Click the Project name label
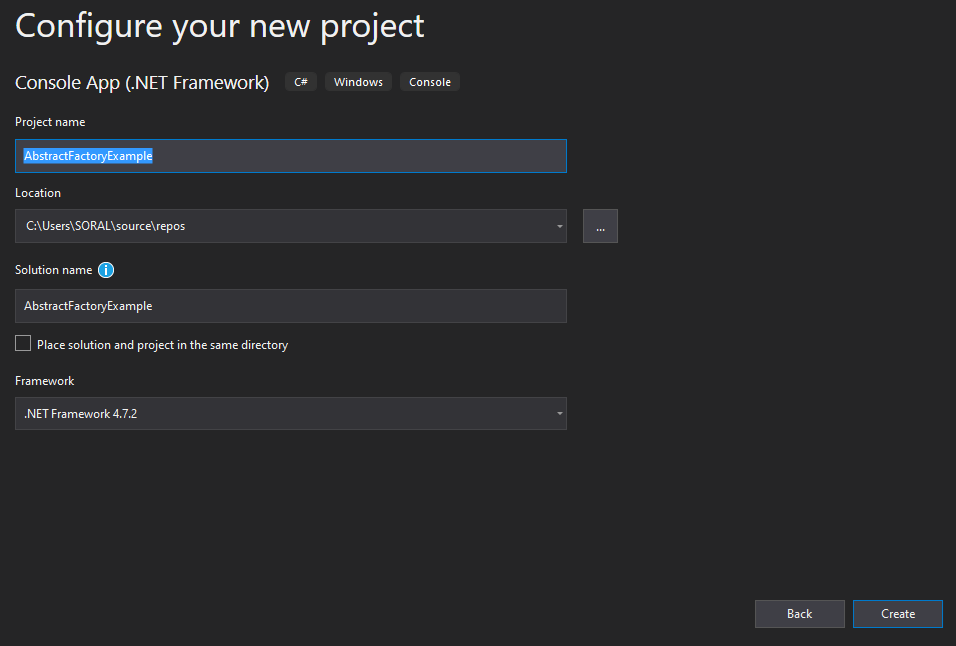 (50, 122)
